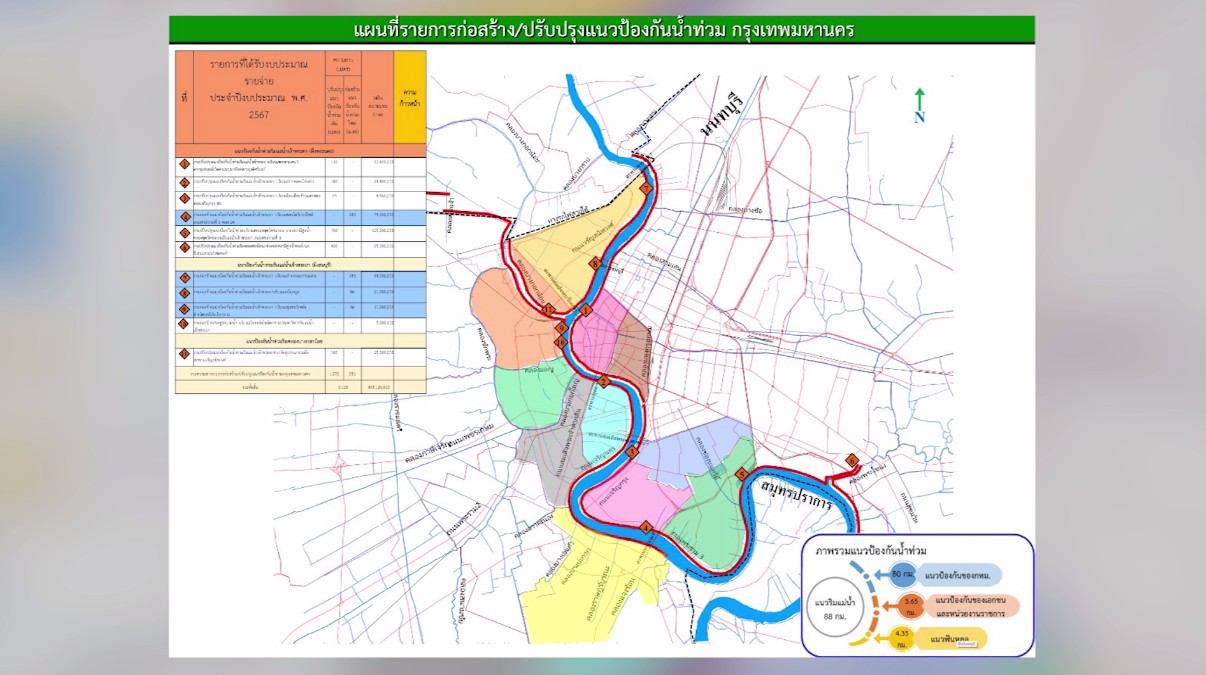Click the blue 80 กม. legend circle
1206x675 pixels.
[903, 574]
